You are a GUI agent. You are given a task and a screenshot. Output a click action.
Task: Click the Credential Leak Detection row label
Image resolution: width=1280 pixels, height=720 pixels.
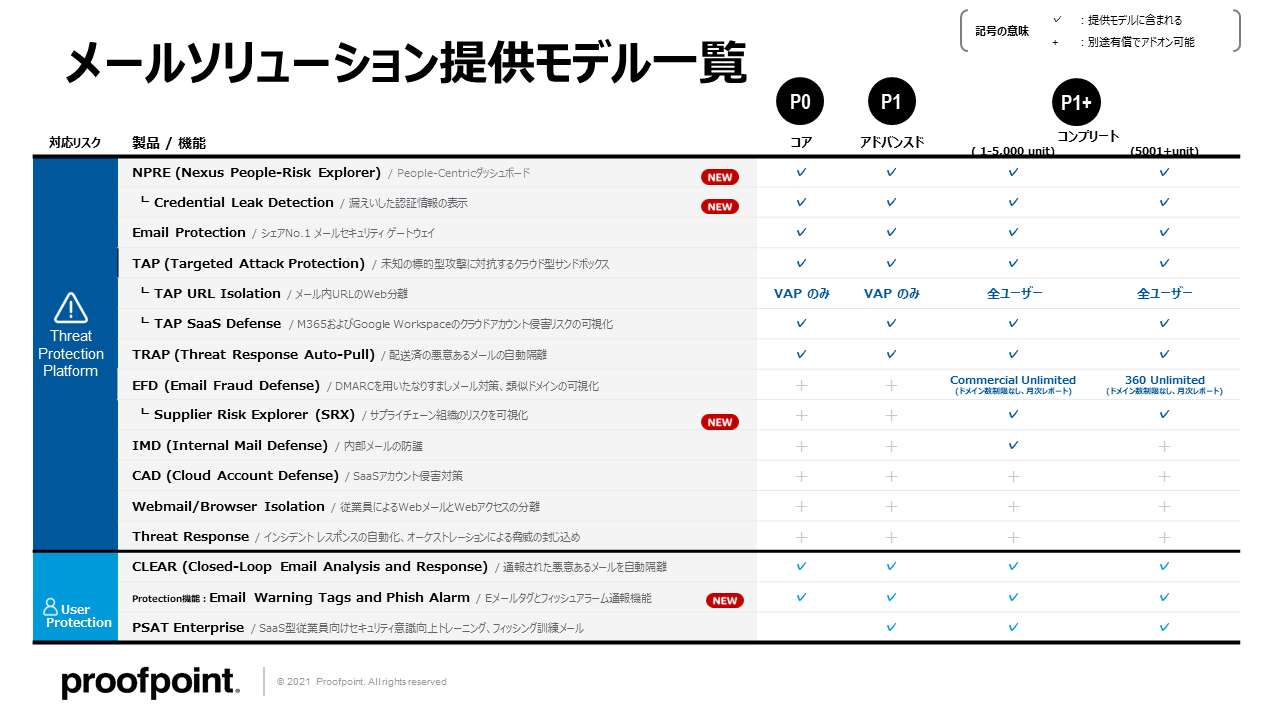(x=244, y=202)
